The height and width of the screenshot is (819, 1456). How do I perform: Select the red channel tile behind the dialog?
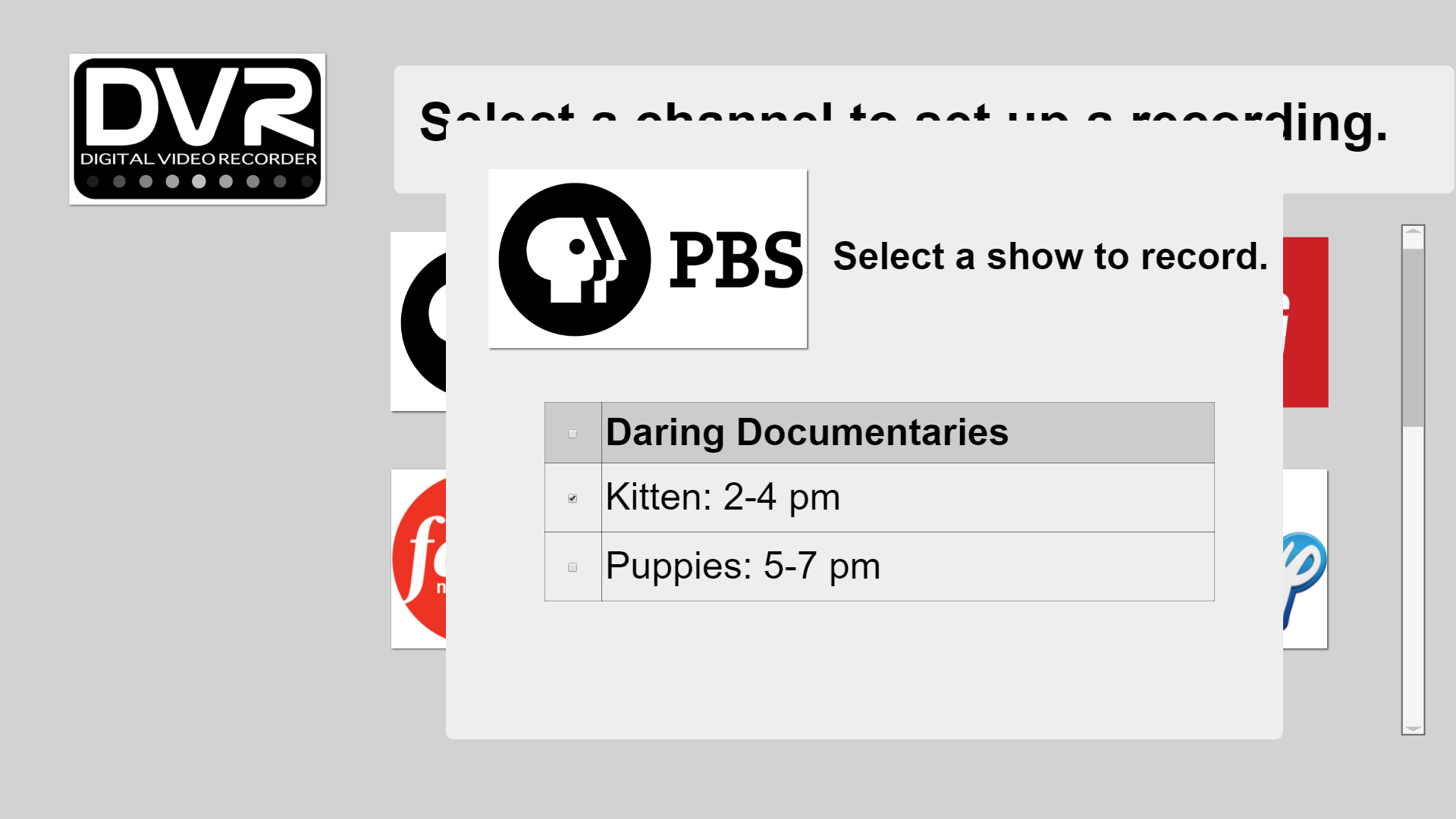click(1305, 322)
